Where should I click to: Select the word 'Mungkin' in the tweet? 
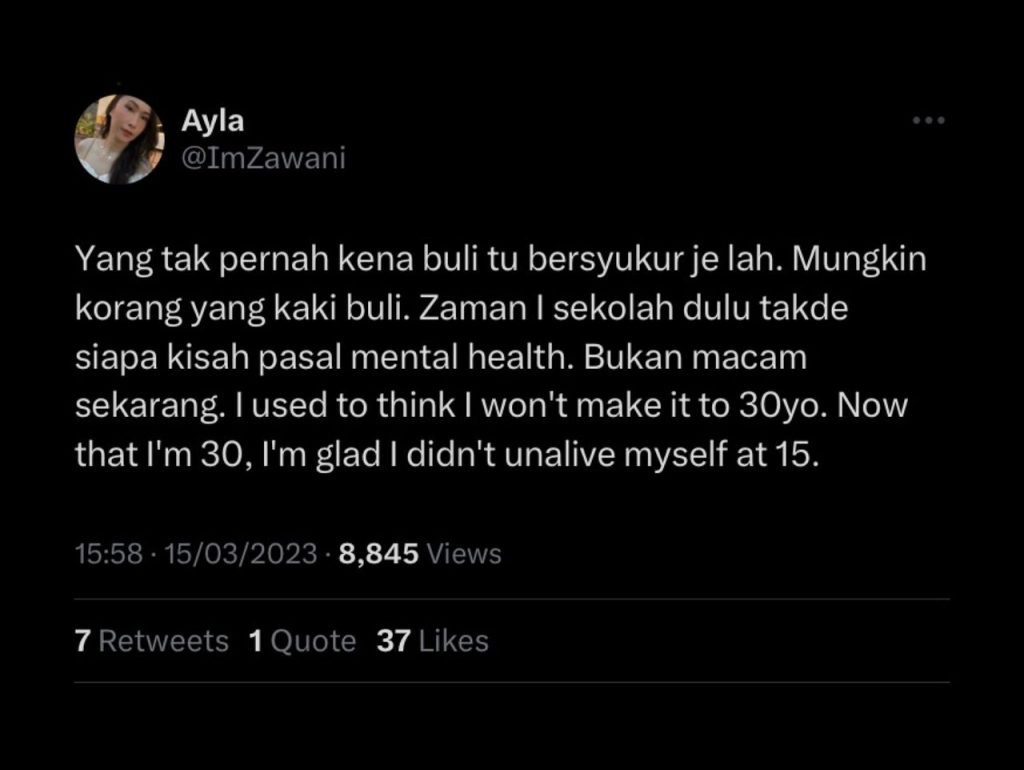pos(859,259)
